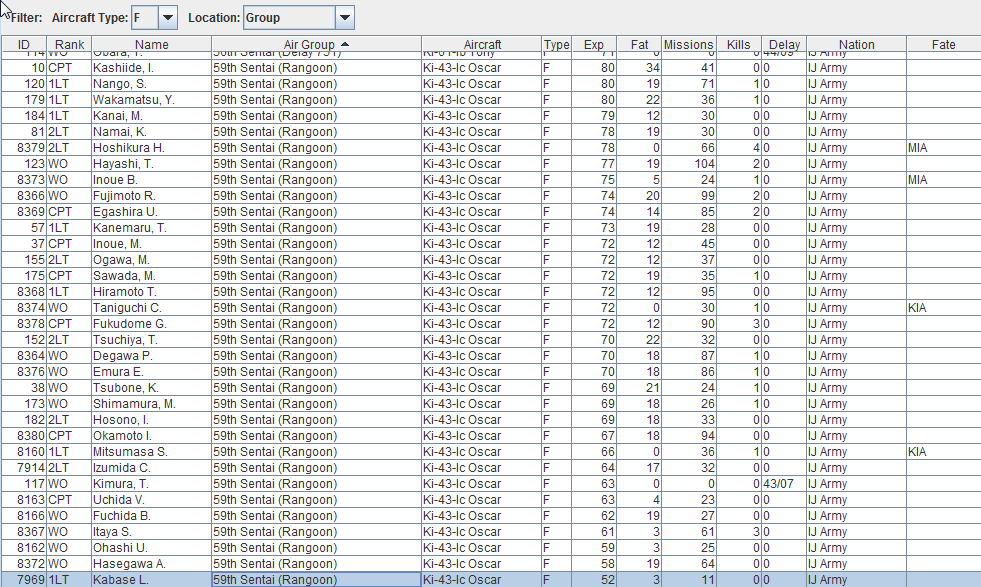981x587 pixels.
Task: Select pilot Hiramoto T. name cell
Action: (151, 292)
